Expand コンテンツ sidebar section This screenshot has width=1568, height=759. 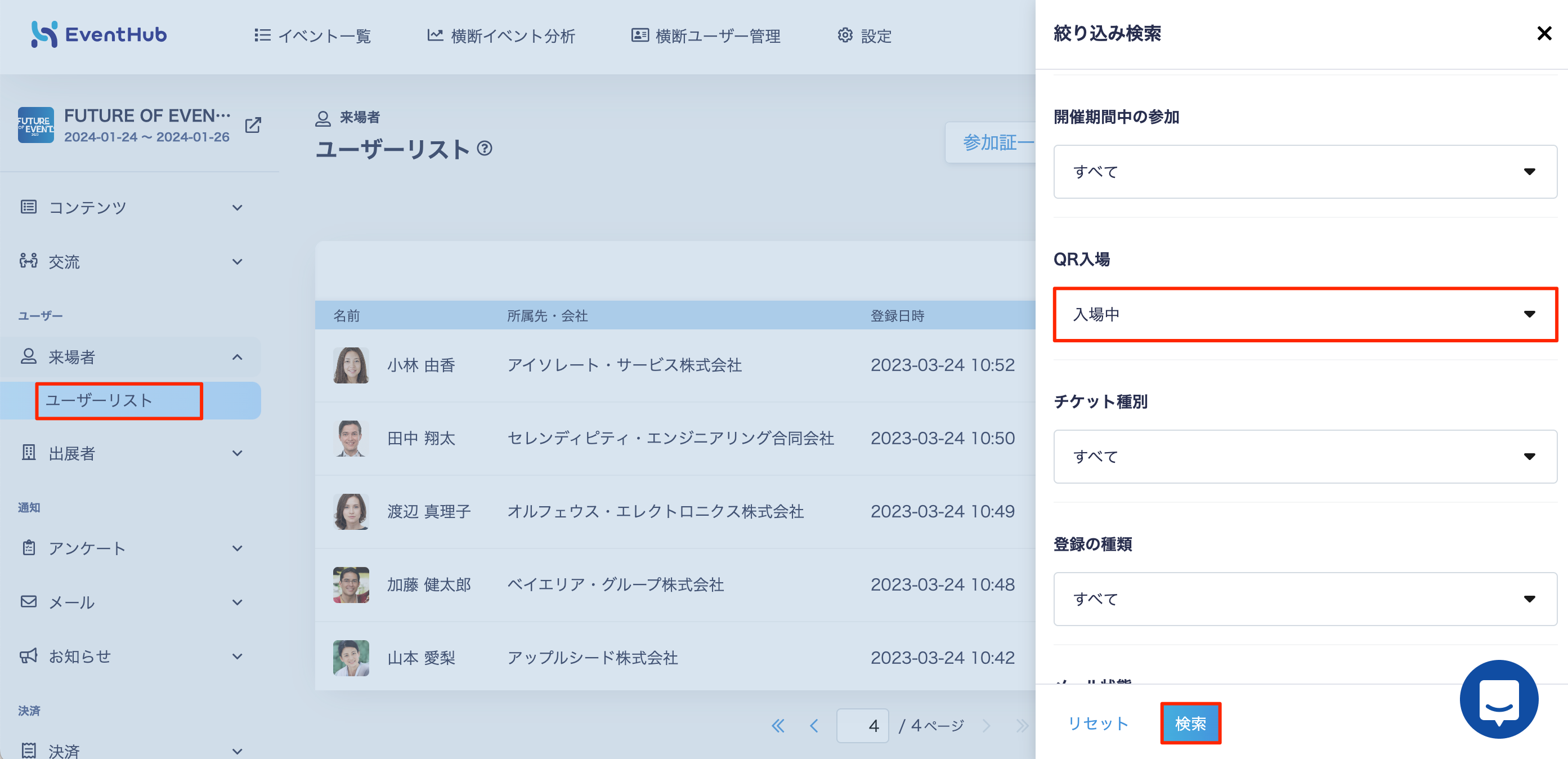point(131,208)
